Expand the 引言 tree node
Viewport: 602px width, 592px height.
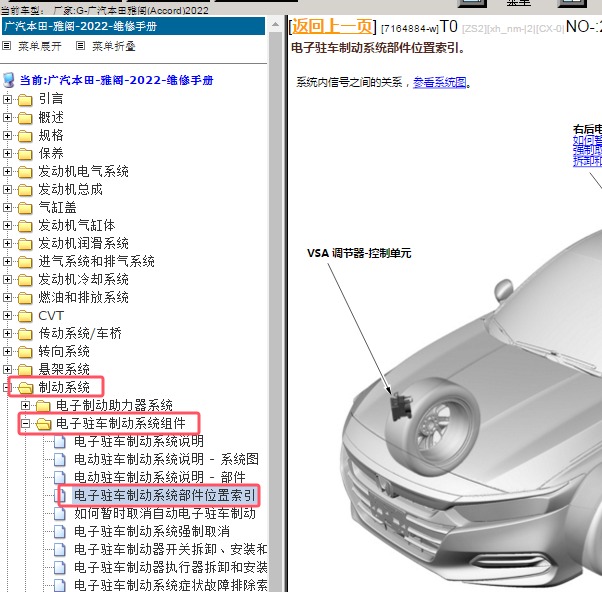[x=7, y=99]
